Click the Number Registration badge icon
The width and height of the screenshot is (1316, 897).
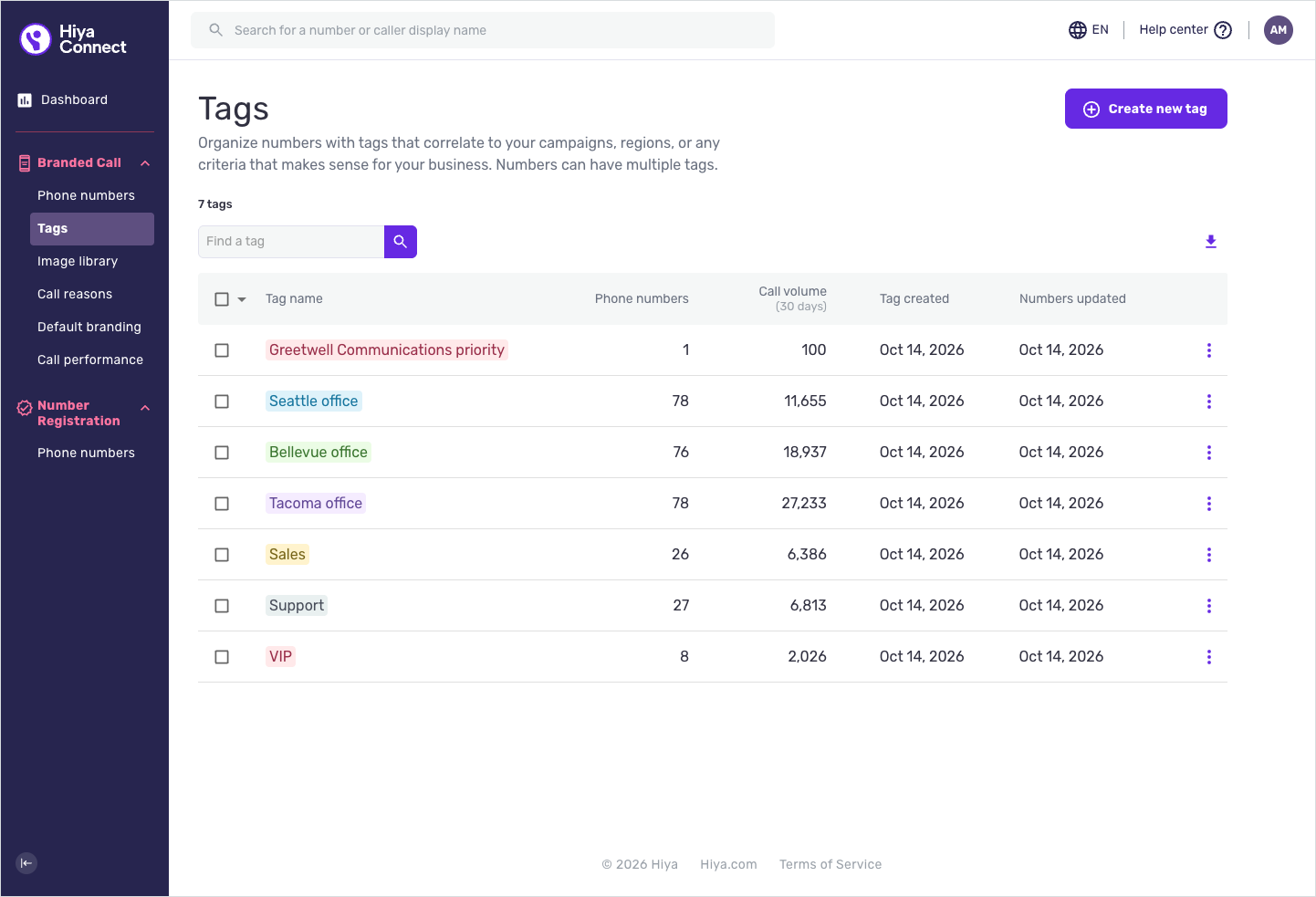tap(25, 408)
